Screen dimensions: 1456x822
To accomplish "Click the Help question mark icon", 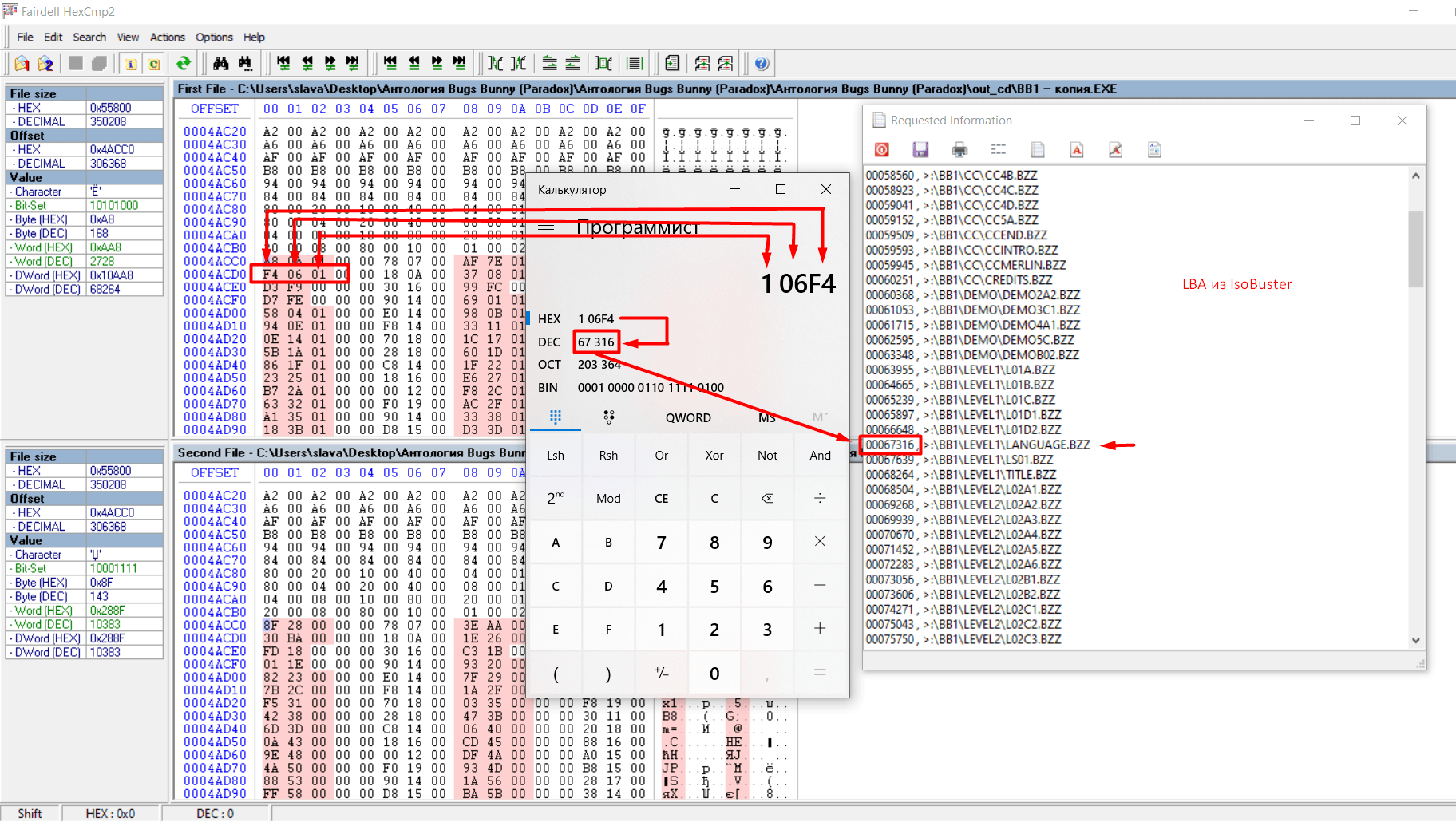I will [x=762, y=63].
